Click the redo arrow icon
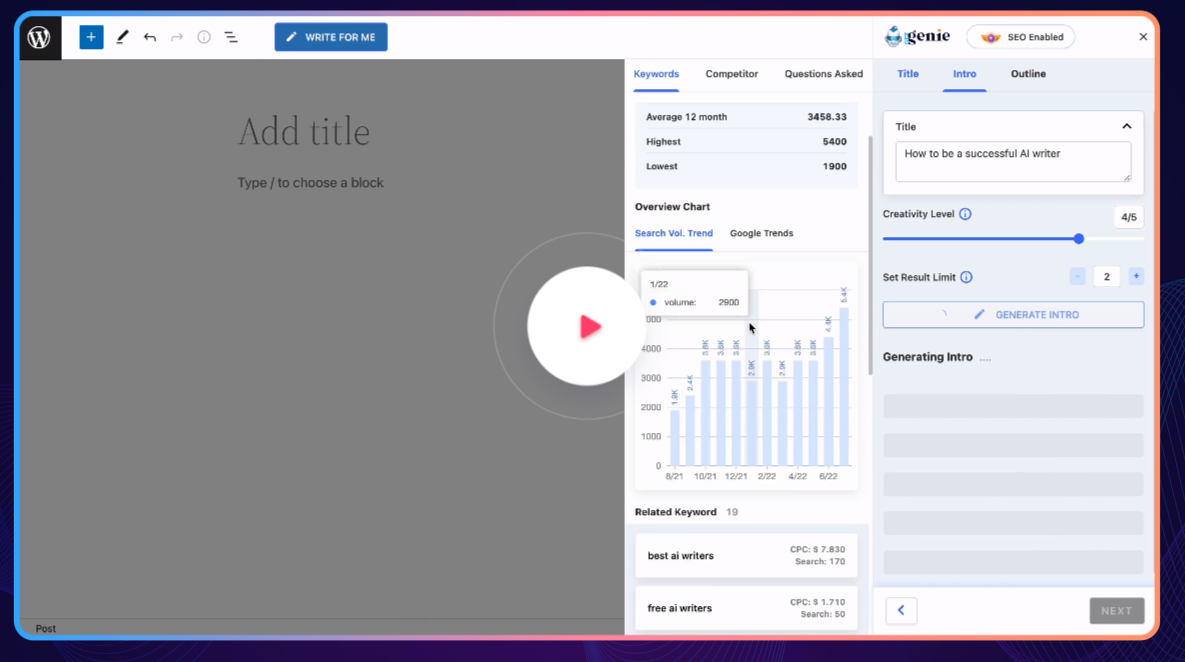The image size is (1185, 662). (177, 37)
